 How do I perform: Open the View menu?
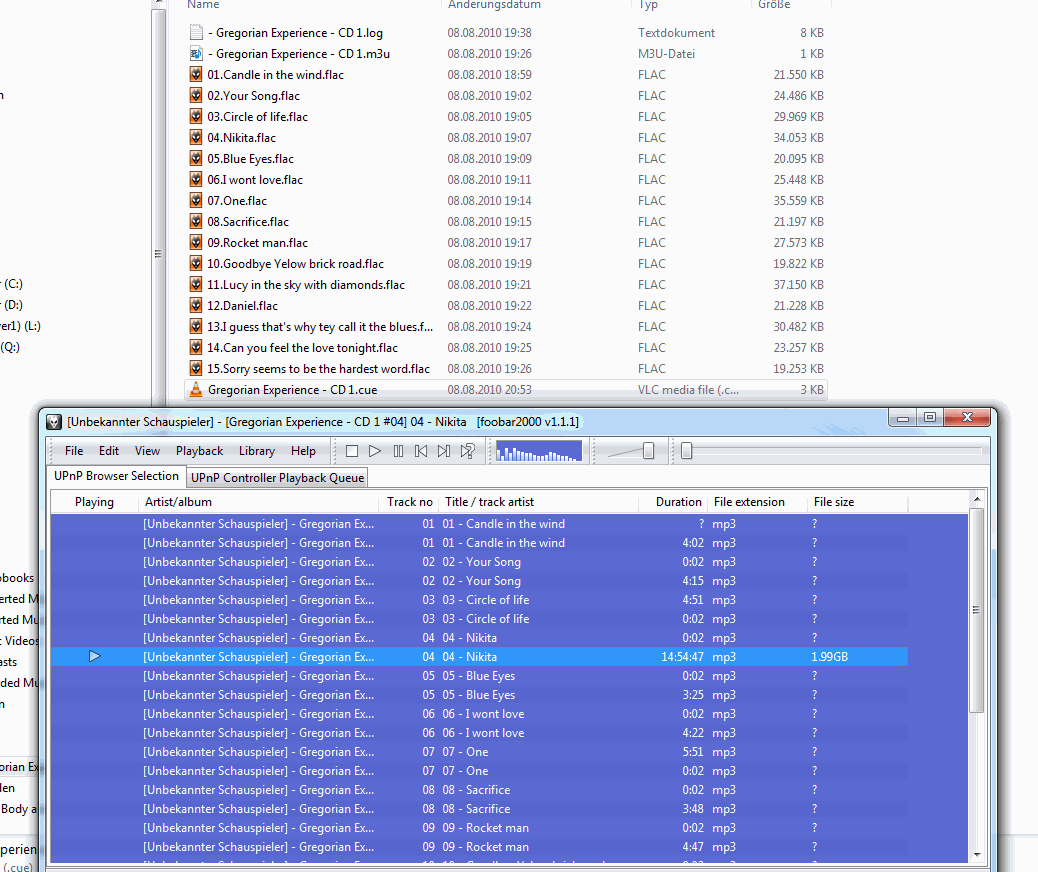click(x=147, y=451)
